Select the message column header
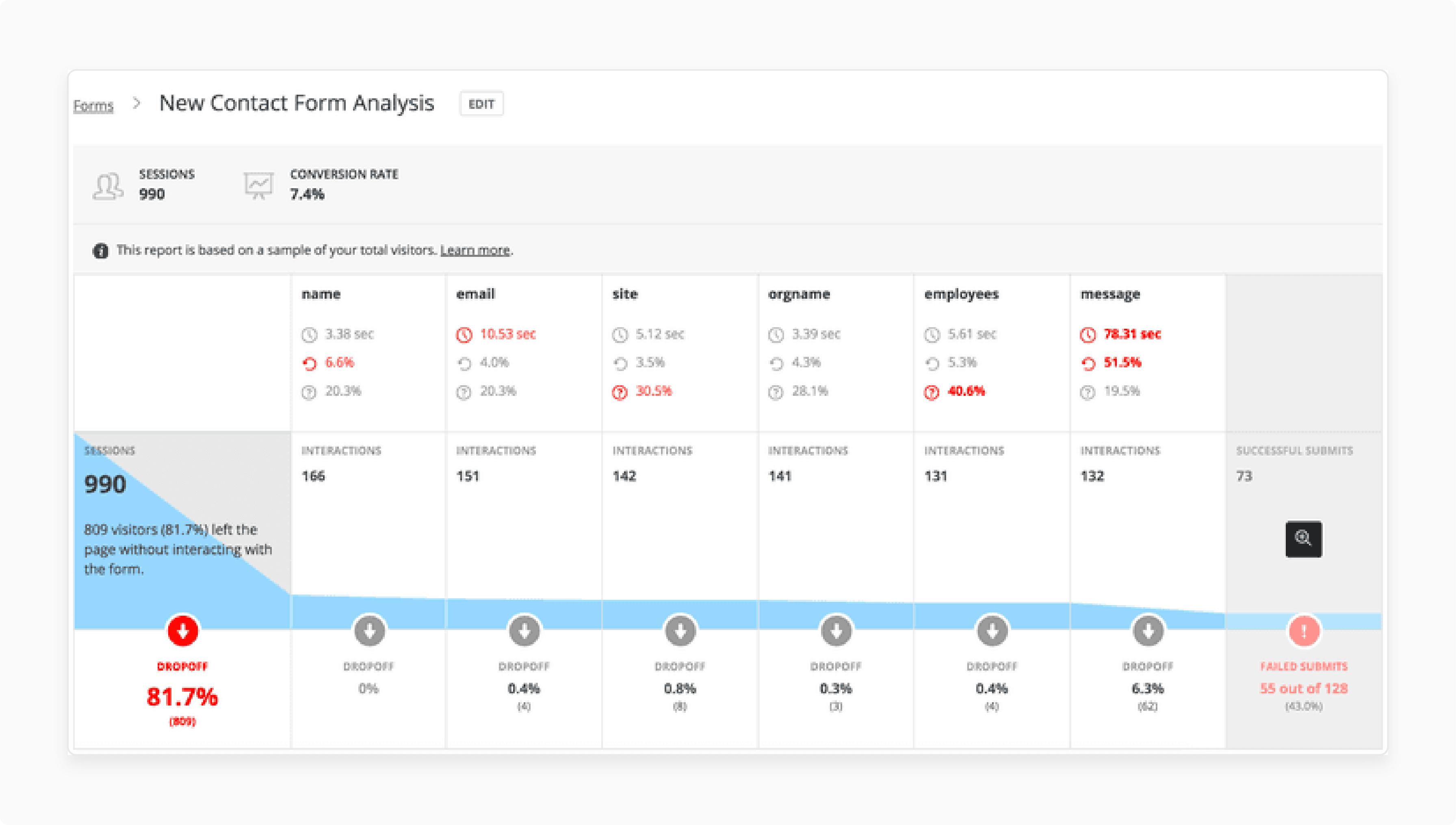 pyautogui.click(x=1111, y=295)
